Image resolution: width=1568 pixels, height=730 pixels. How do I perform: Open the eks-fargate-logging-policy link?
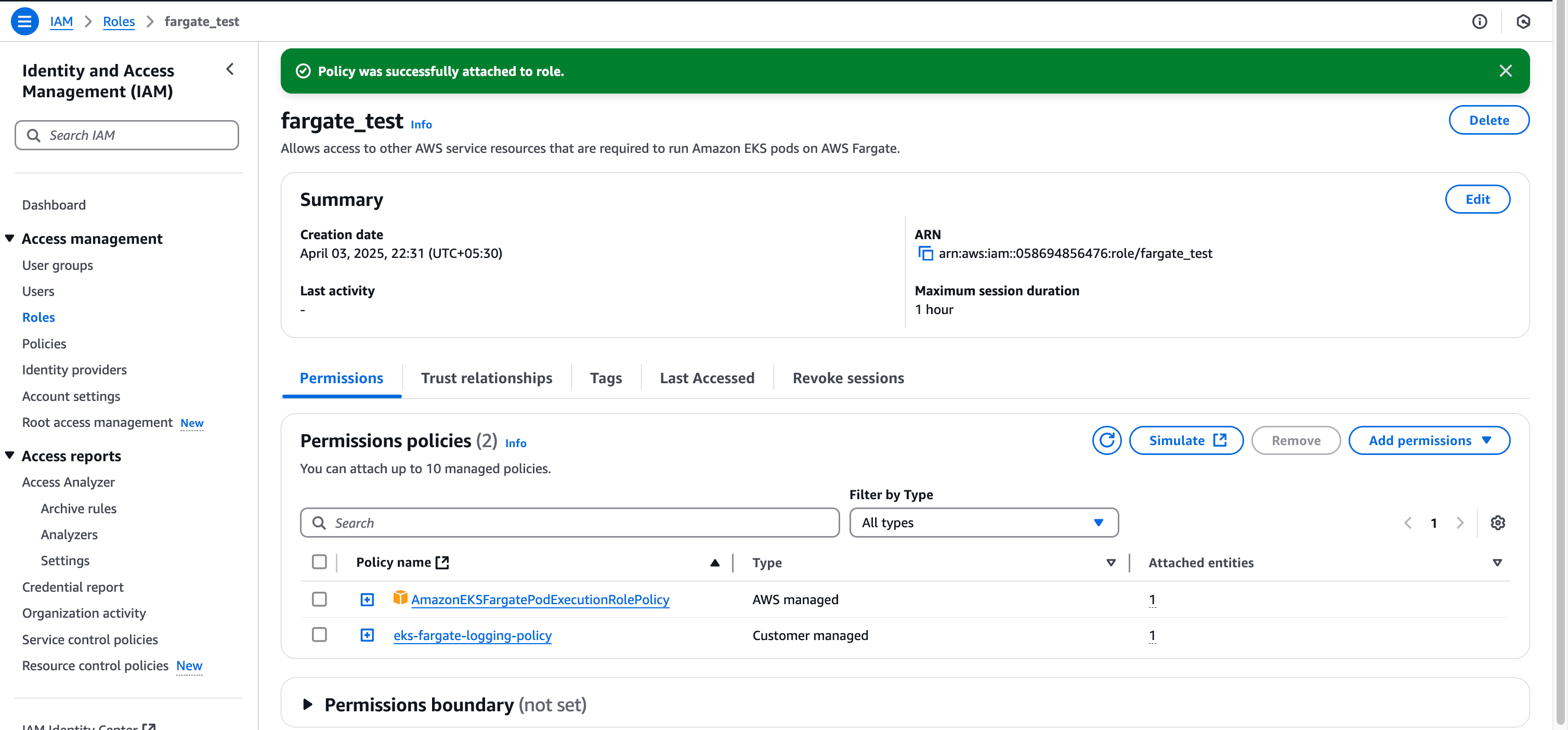click(473, 635)
